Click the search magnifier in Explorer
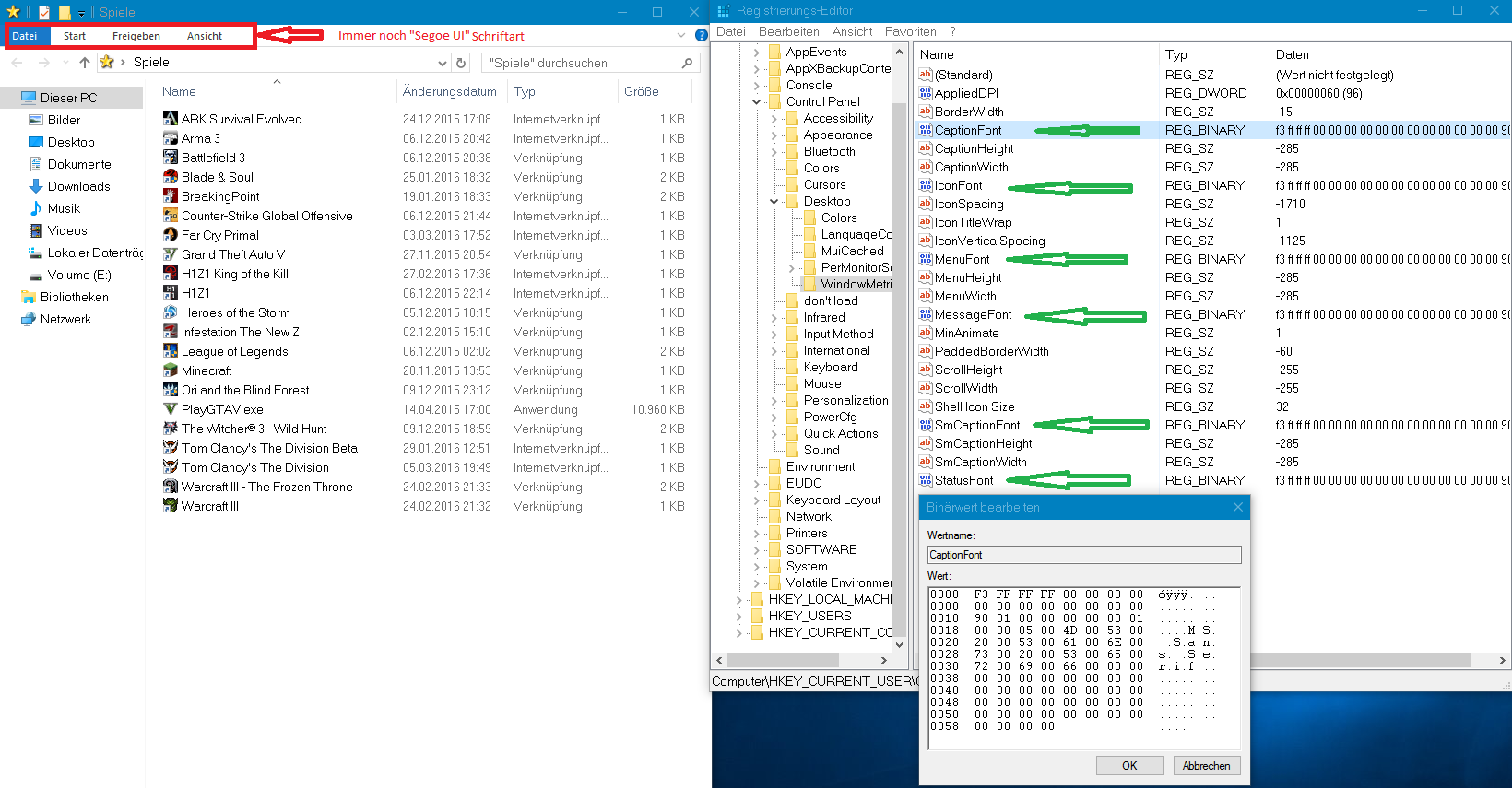This screenshot has width=1512, height=788. 687,63
